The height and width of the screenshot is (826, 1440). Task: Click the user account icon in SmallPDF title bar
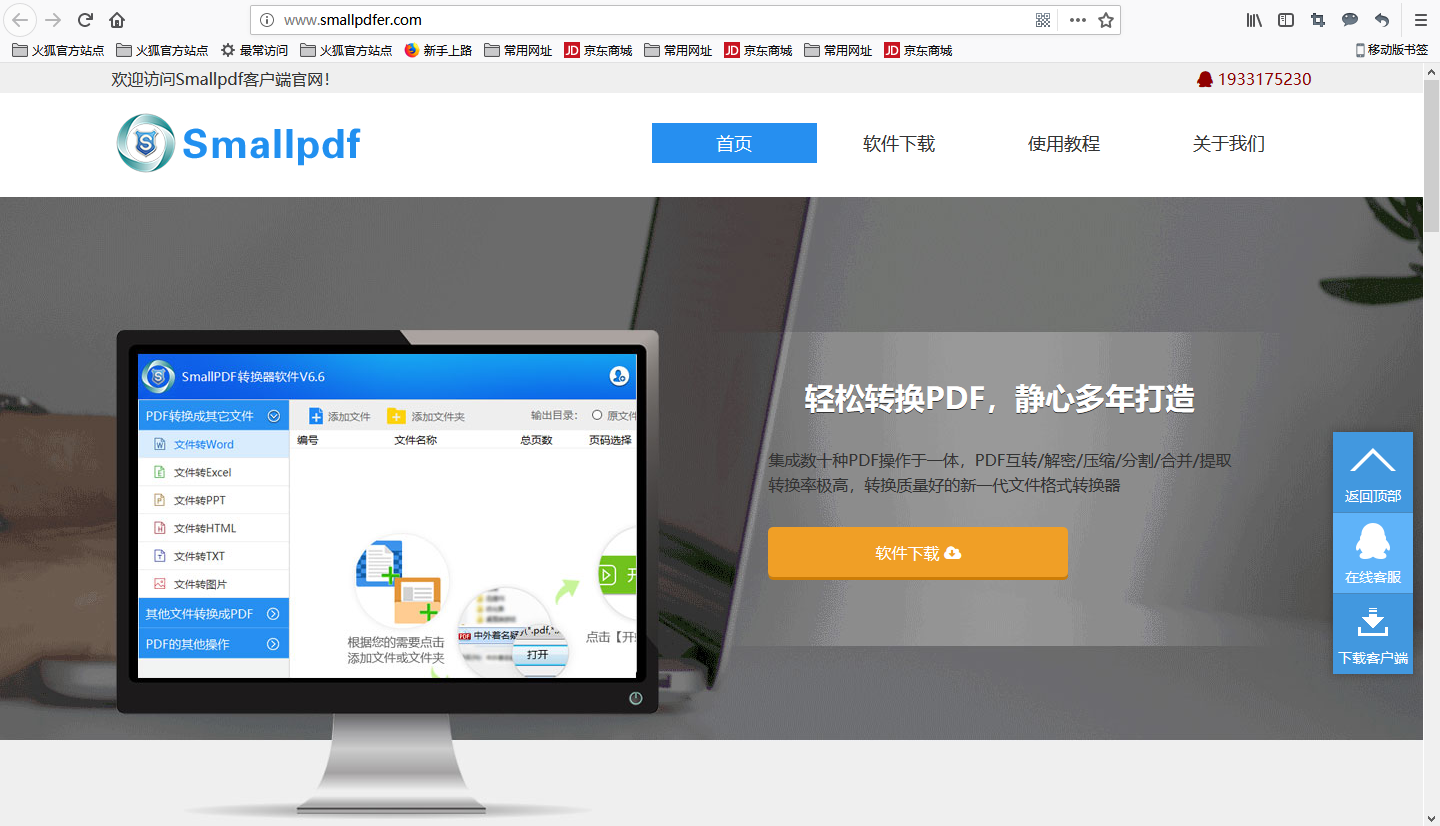tap(619, 376)
